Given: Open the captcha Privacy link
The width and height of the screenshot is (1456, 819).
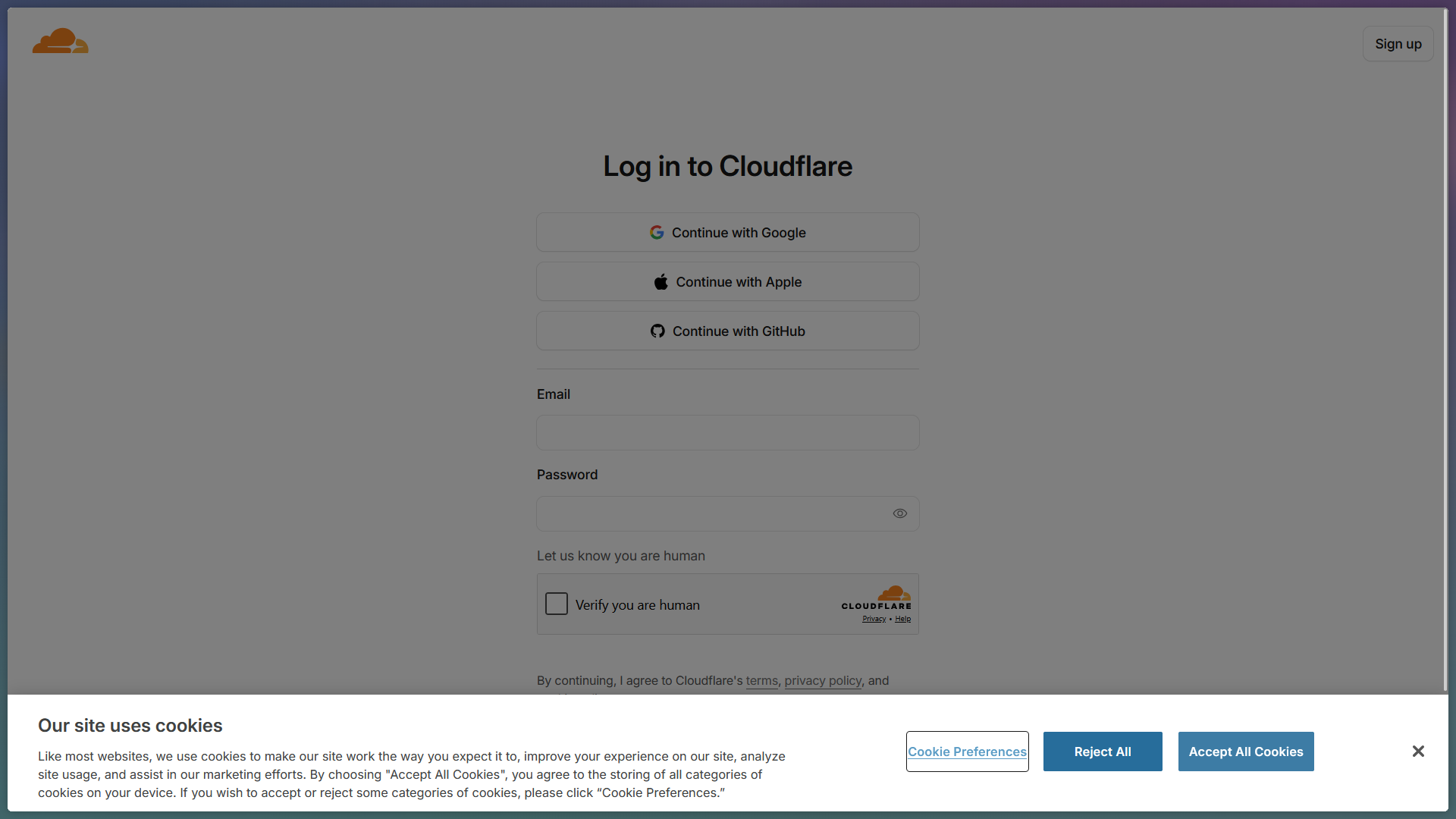Looking at the screenshot, I should [x=874, y=619].
